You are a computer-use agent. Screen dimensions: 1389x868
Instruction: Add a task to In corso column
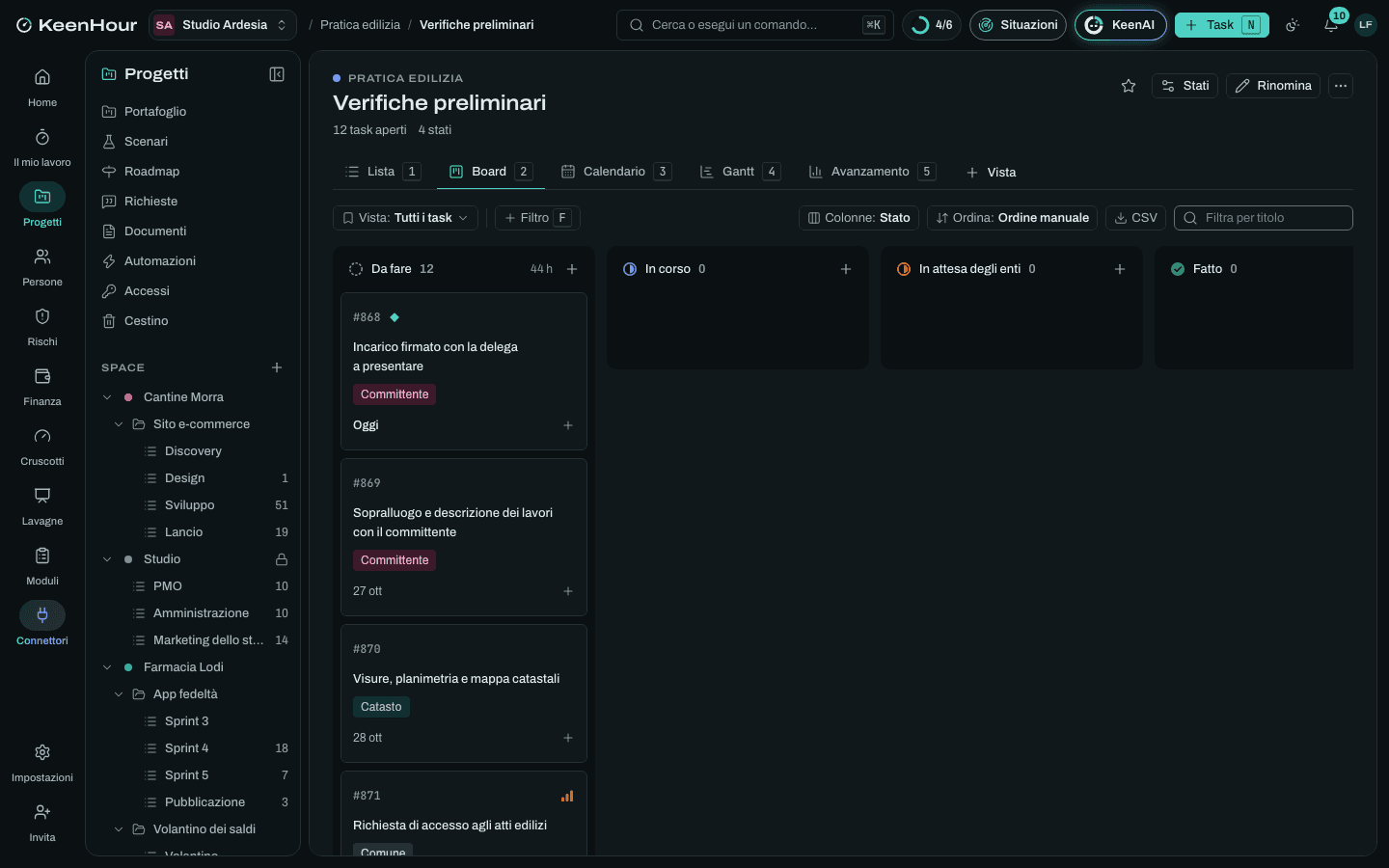click(846, 269)
